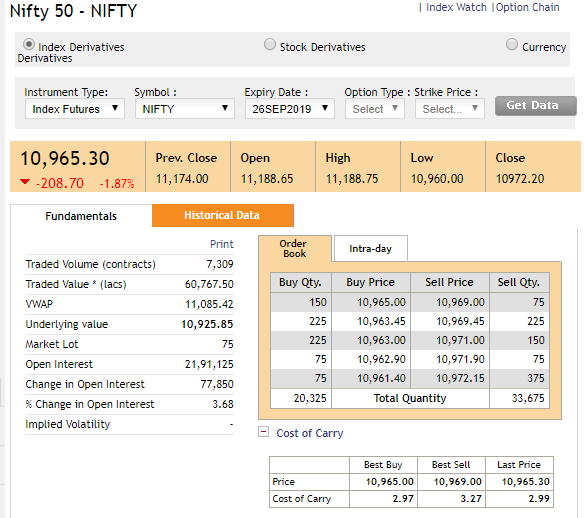
Task: Click Best Buy cost of carry 2.97
Action: point(403,498)
